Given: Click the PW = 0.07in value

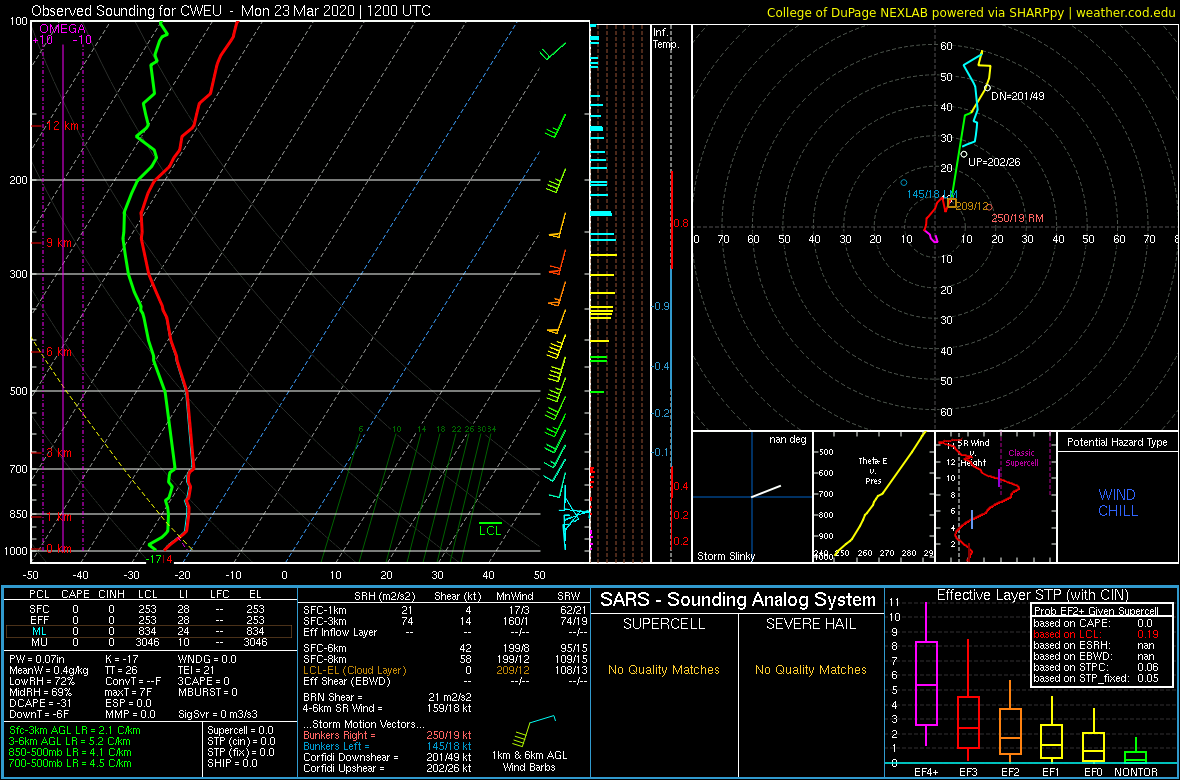Looking at the screenshot, I should pos(39,659).
